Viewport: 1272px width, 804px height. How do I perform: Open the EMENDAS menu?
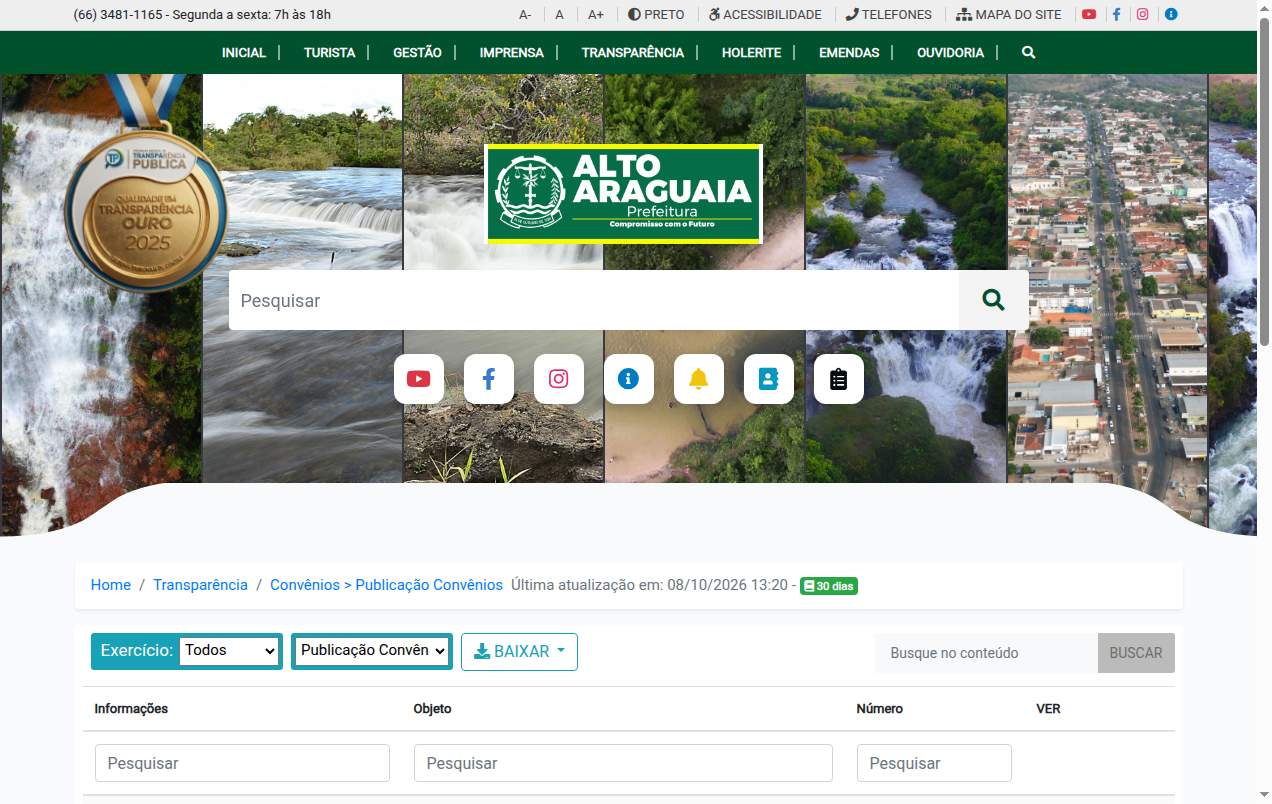tap(849, 52)
